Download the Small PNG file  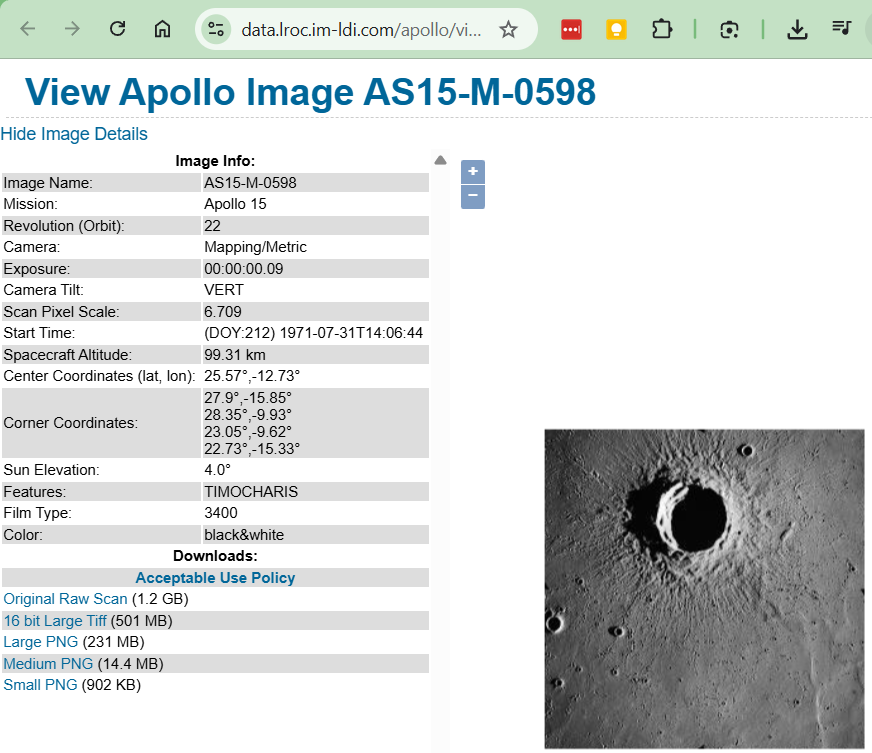pos(40,685)
